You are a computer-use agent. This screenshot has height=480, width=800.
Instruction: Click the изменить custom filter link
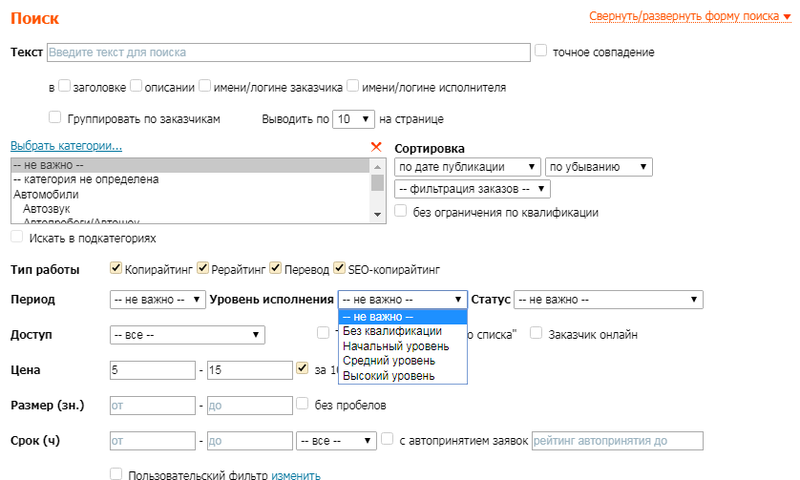(296, 475)
